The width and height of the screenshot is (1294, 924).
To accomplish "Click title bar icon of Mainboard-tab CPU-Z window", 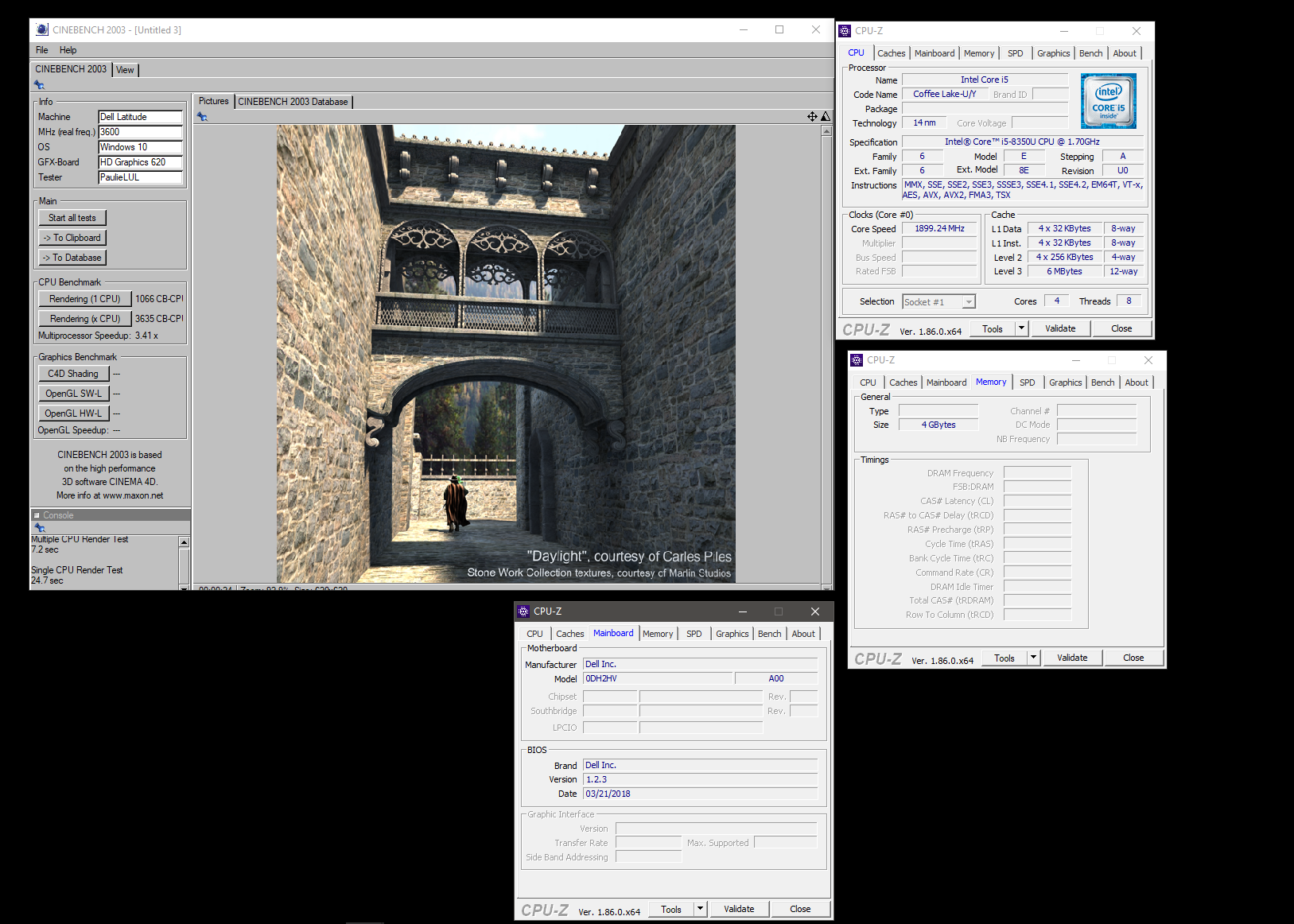I will click(523, 611).
